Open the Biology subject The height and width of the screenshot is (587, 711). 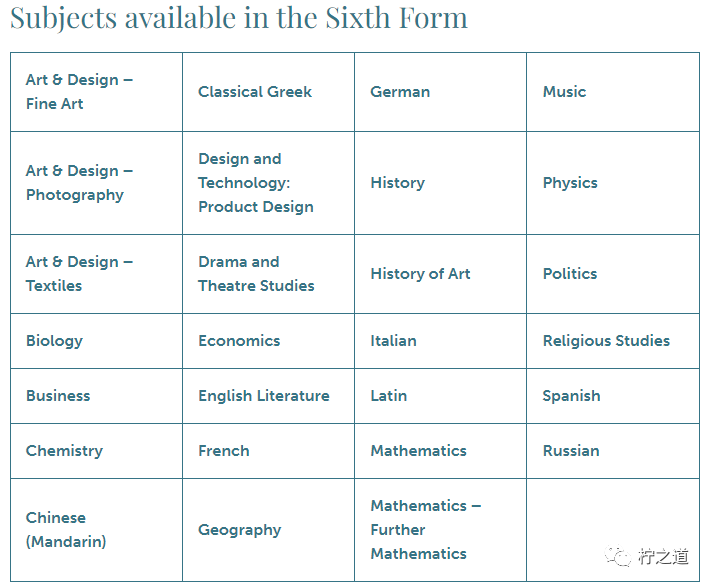pyautogui.click(x=54, y=341)
